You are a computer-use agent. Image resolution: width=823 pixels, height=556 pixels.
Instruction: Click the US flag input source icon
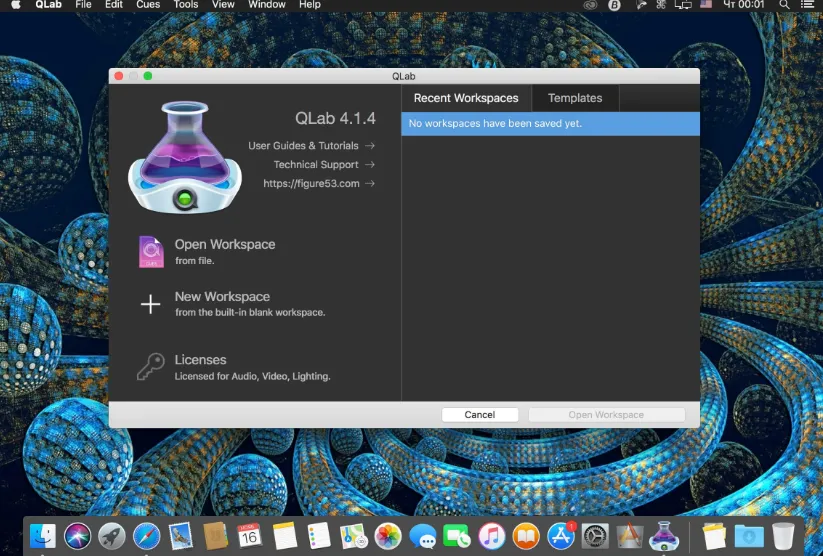[706, 5]
